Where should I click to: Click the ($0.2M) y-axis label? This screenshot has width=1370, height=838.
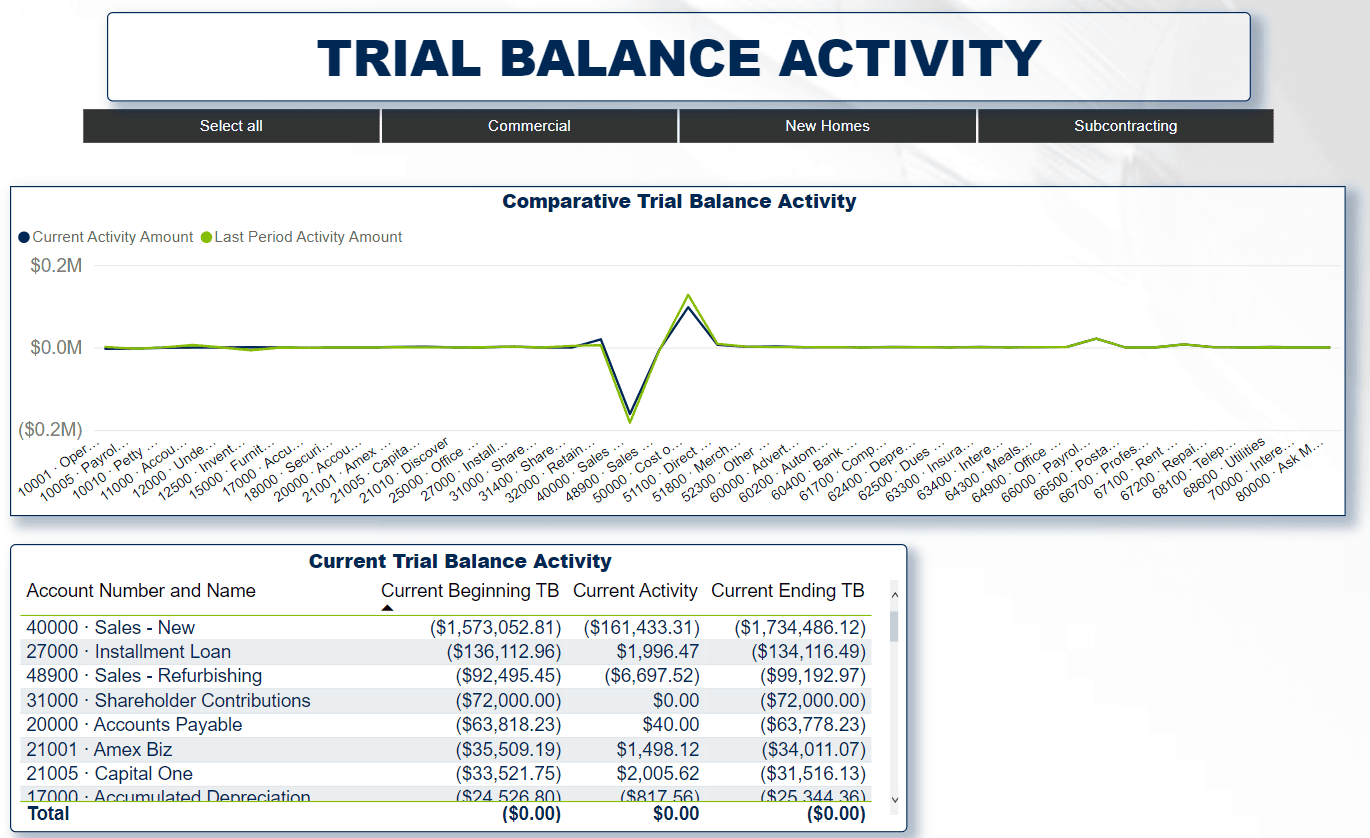[x=50, y=430]
